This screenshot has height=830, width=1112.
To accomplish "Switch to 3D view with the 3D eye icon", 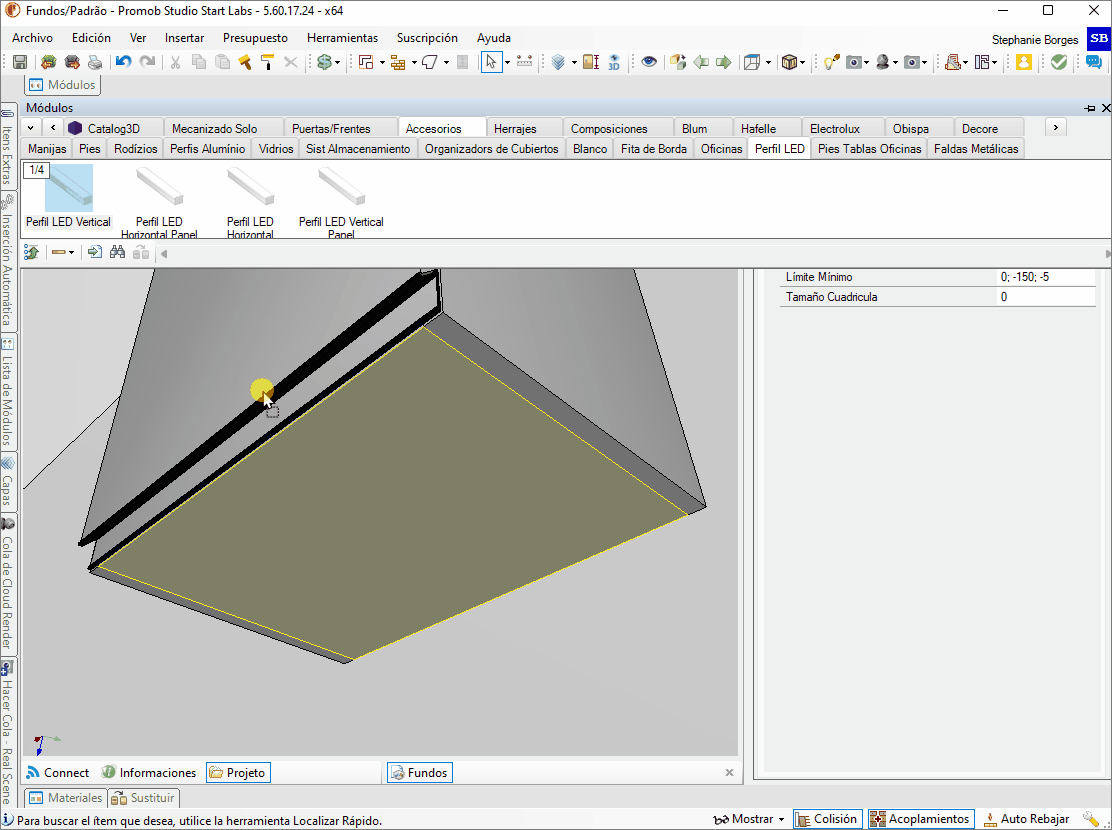I will tap(614, 62).
